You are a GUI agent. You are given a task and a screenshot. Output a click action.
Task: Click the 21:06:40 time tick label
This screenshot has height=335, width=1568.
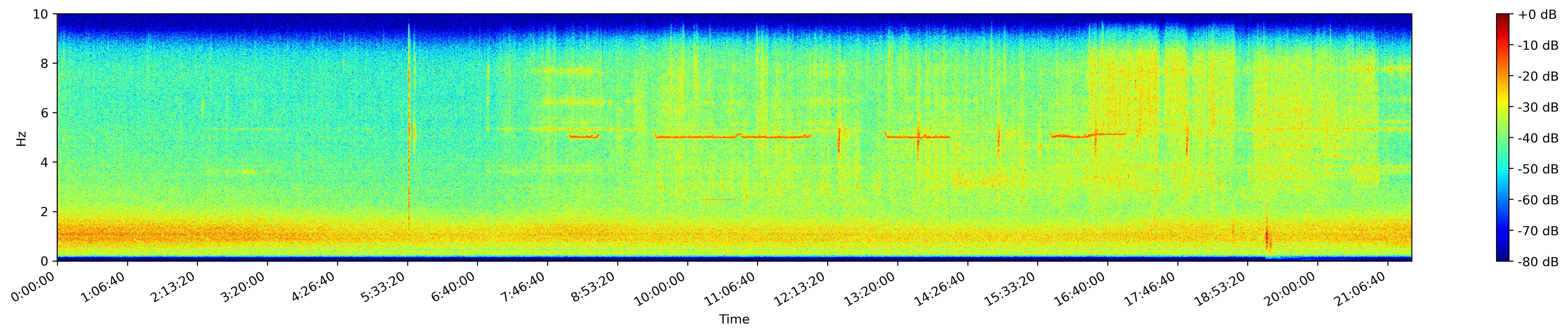pos(1362,288)
